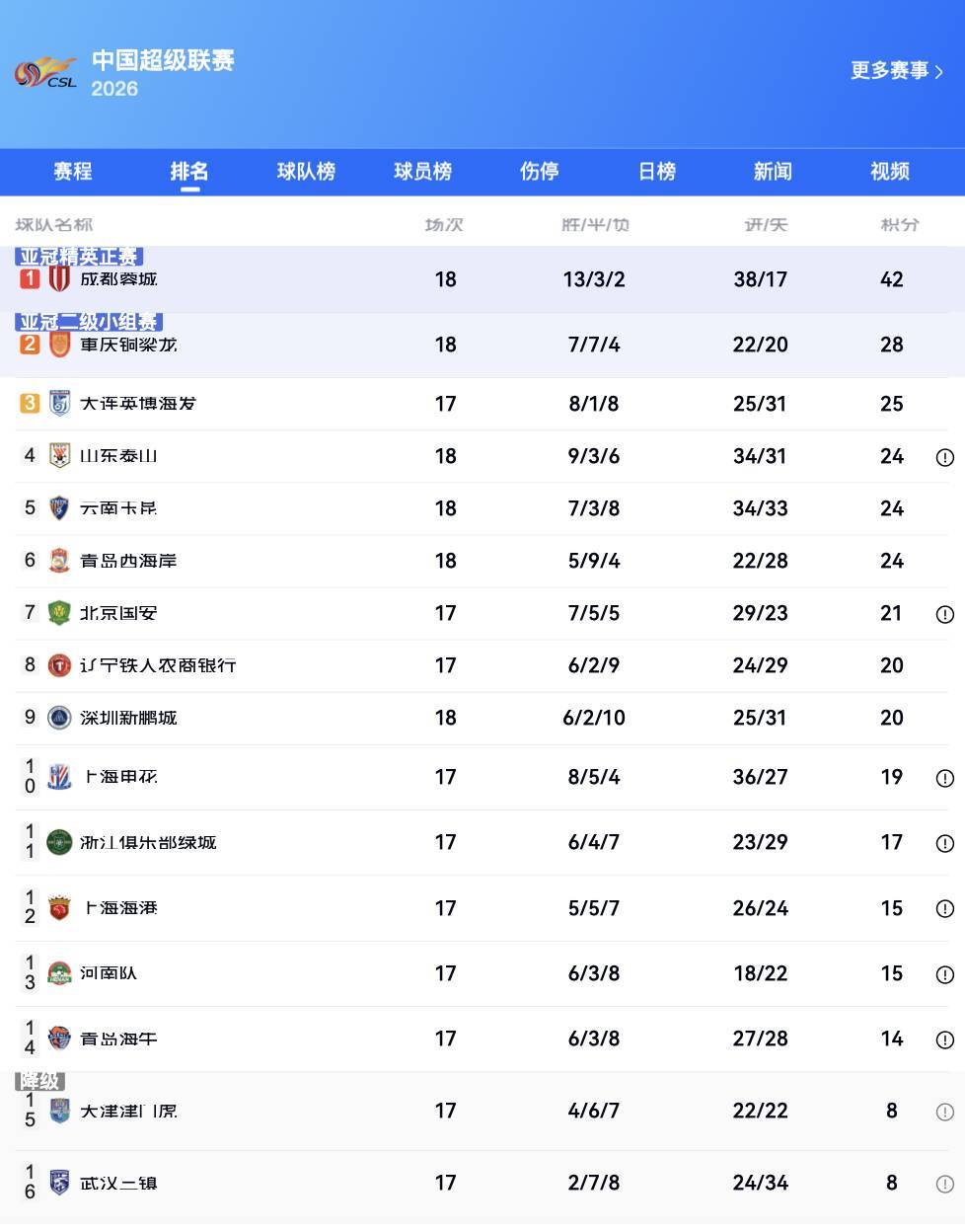This screenshot has height=1232, width=965.
Task: Open 重庆铜梁龙 team row
Action: 482,346
